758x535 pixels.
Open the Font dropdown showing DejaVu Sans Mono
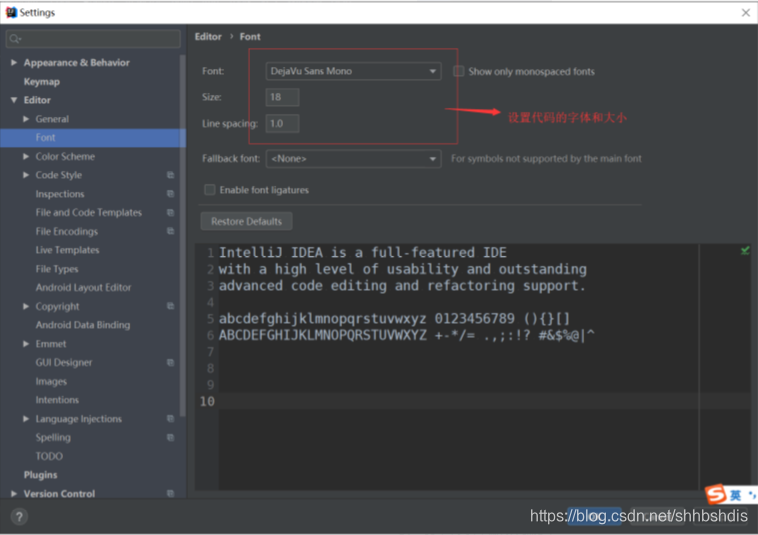click(353, 71)
